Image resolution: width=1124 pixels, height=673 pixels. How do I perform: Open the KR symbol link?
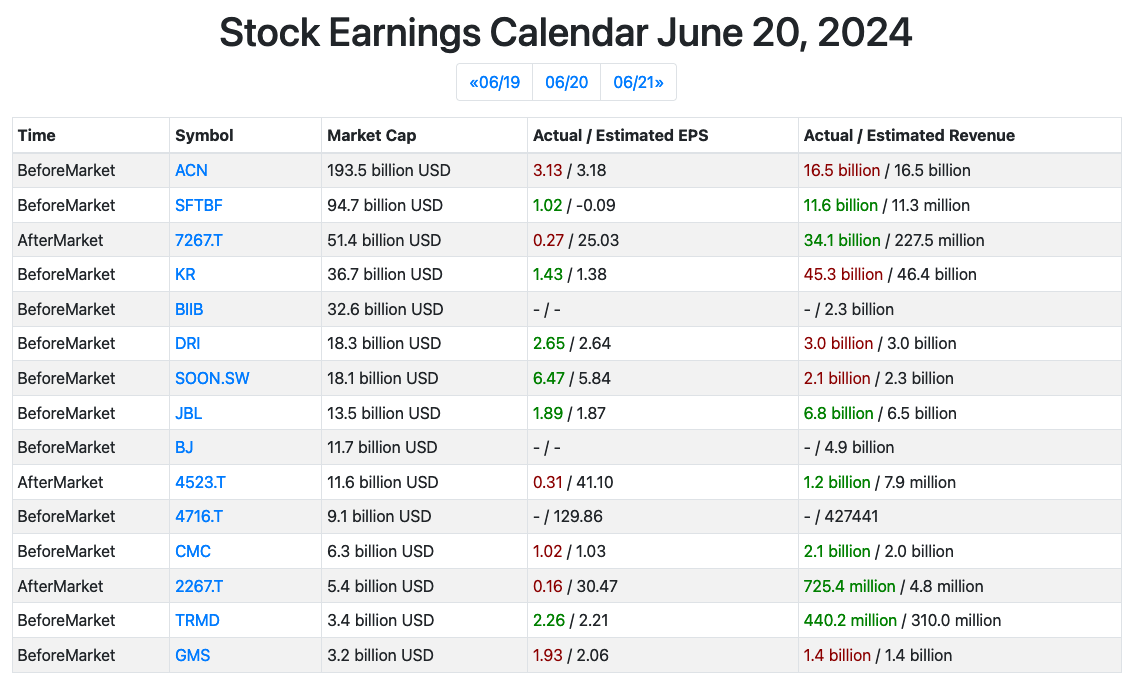pyautogui.click(x=185, y=275)
